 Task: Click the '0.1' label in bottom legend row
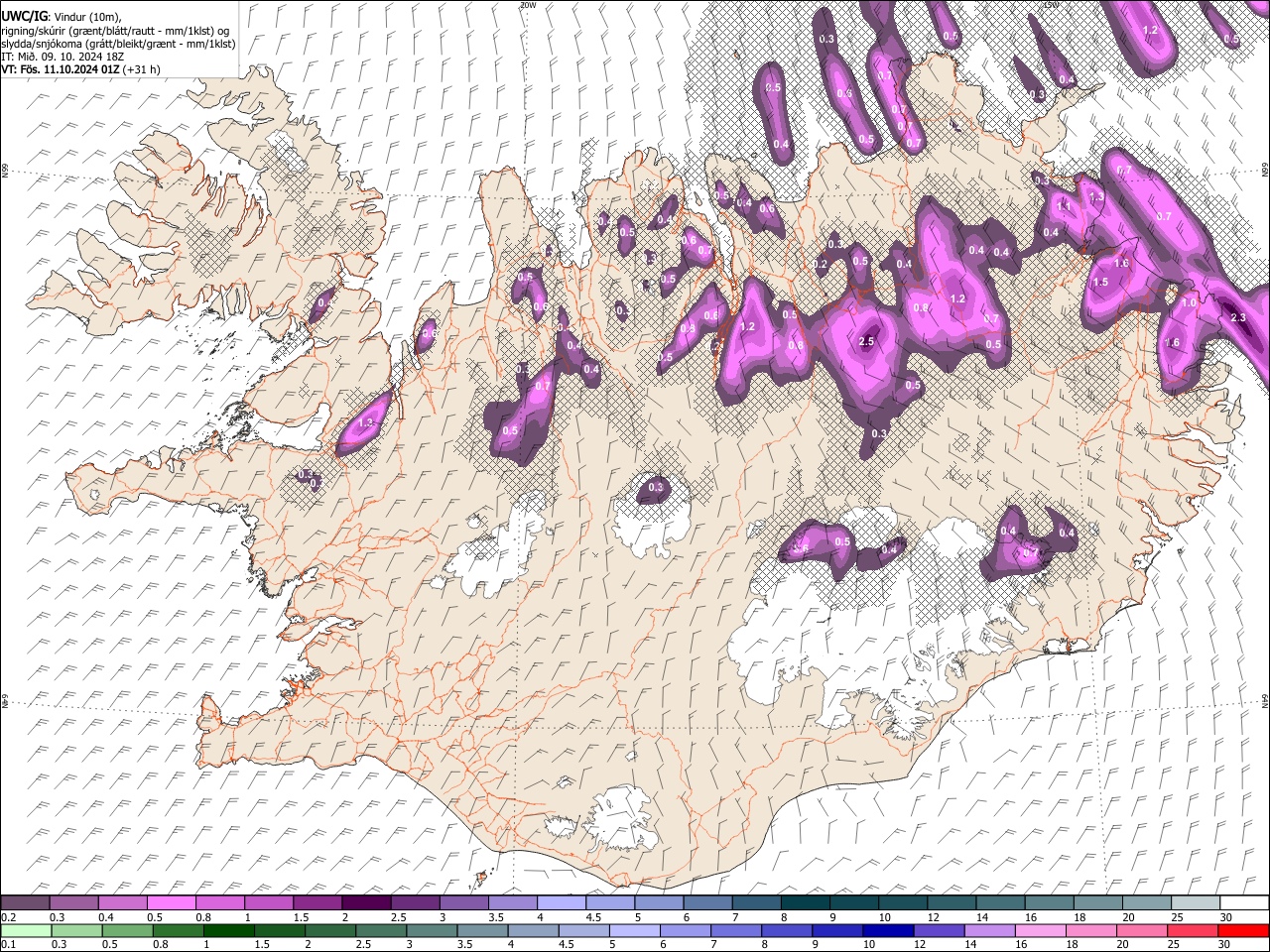point(9,944)
